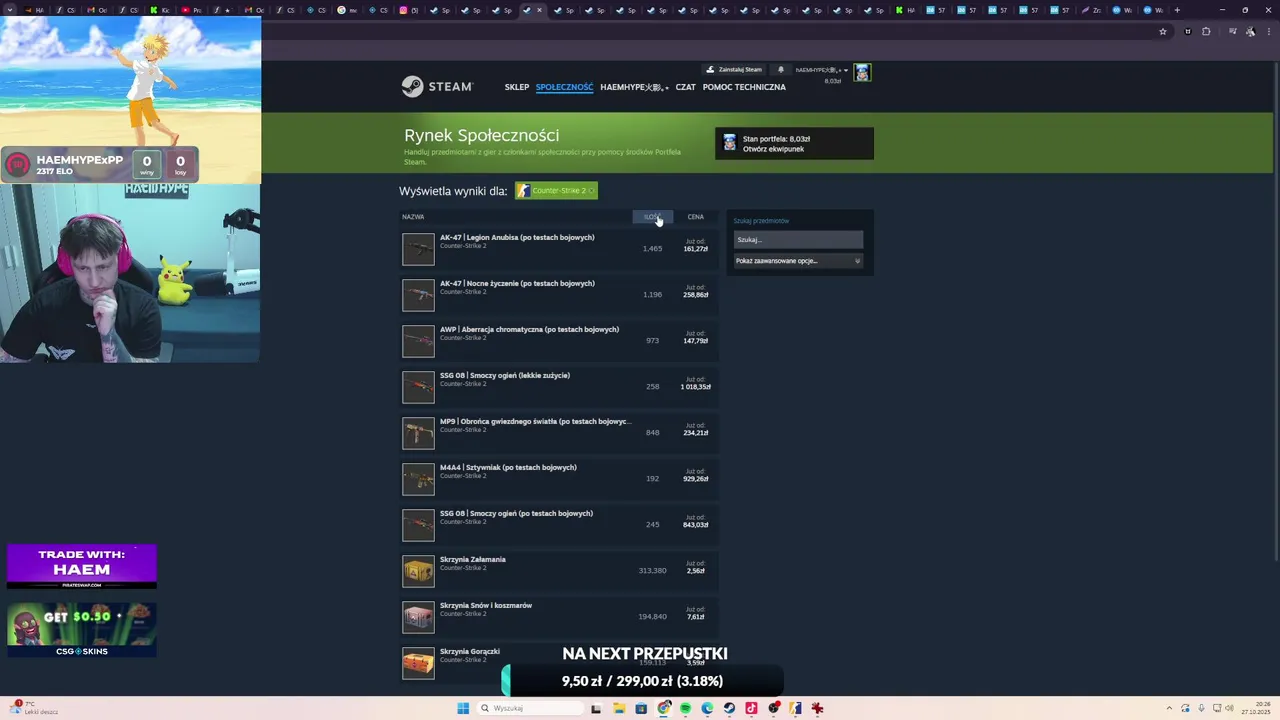This screenshot has height=720, width=1280.
Task: Open Task View from the taskbar
Action: [596, 708]
